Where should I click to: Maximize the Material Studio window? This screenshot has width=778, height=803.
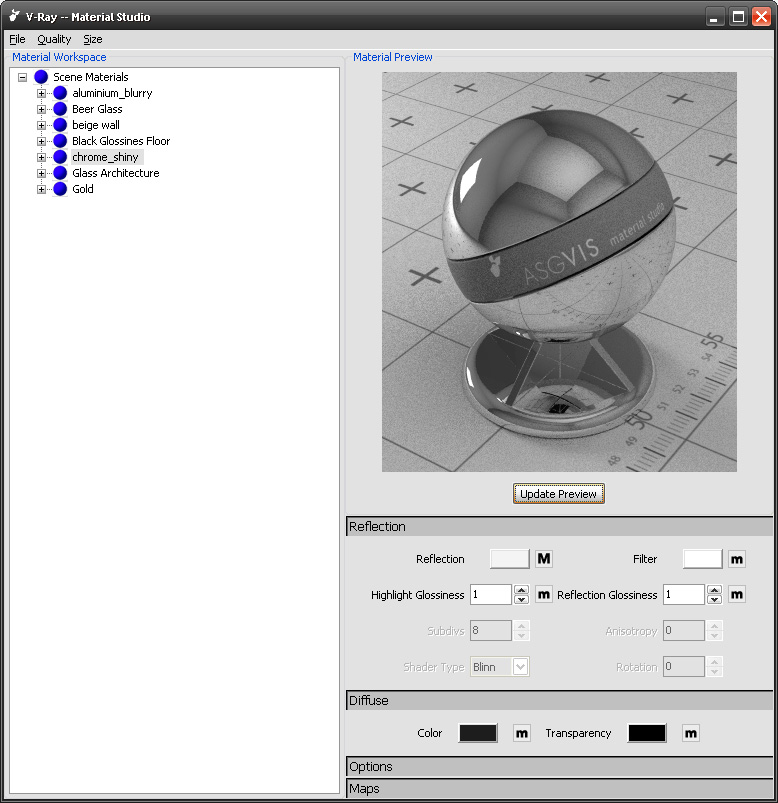(x=738, y=17)
